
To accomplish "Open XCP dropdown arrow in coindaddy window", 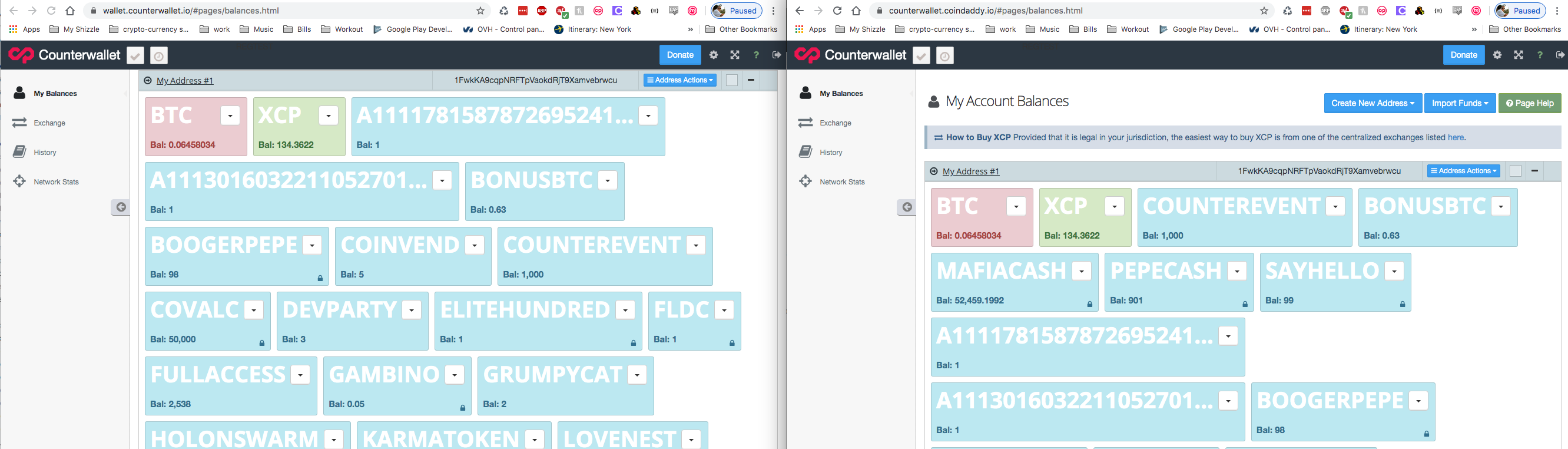I will [1115, 206].
